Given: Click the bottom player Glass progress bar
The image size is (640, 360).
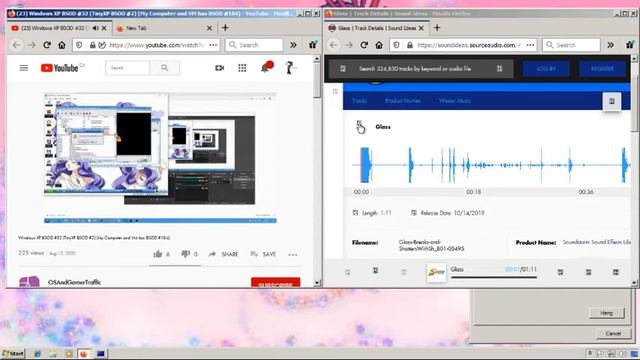Looking at the screenshot, I should 493,278.
